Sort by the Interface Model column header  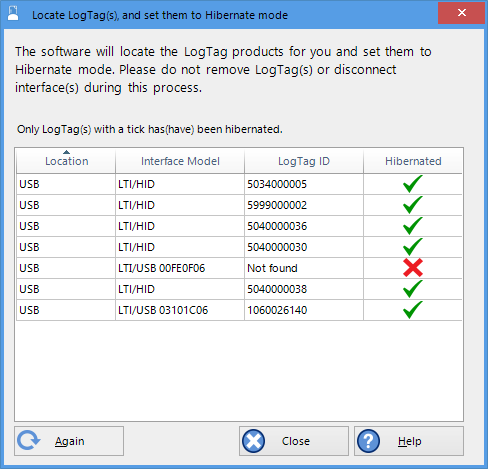[180, 161]
